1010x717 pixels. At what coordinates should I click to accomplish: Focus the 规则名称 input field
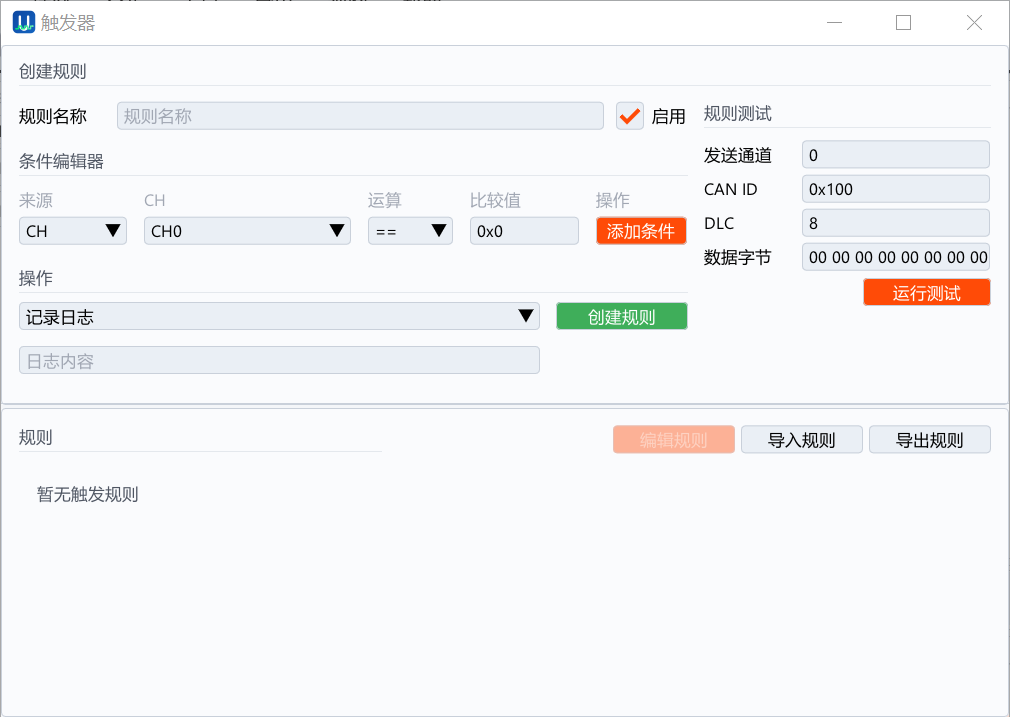(360, 116)
